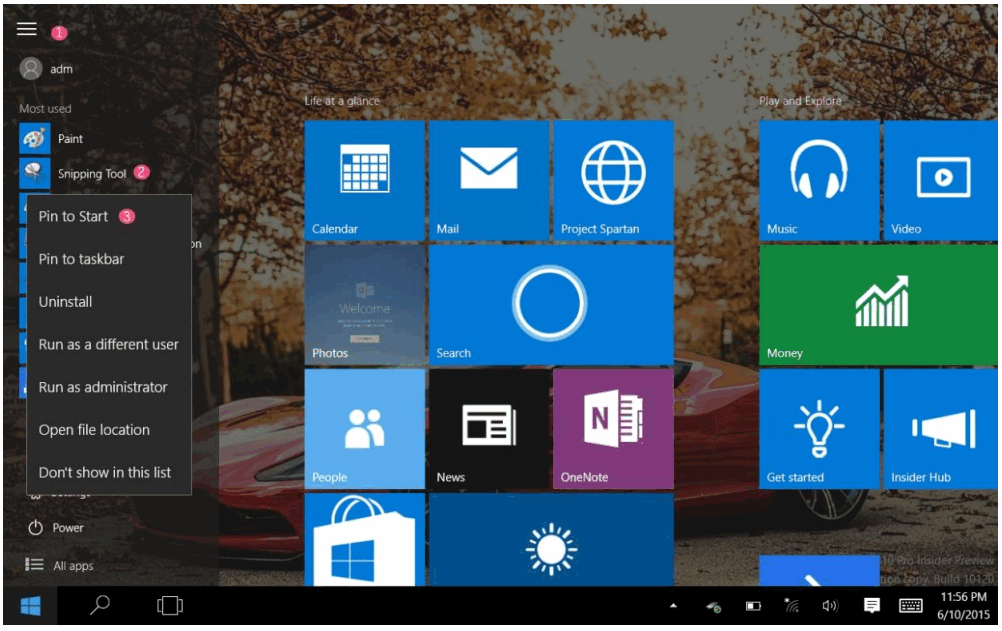The height and width of the screenshot is (631, 1002).
Task: Click the Cortana Search tile
Action: (x=550, y=304)
